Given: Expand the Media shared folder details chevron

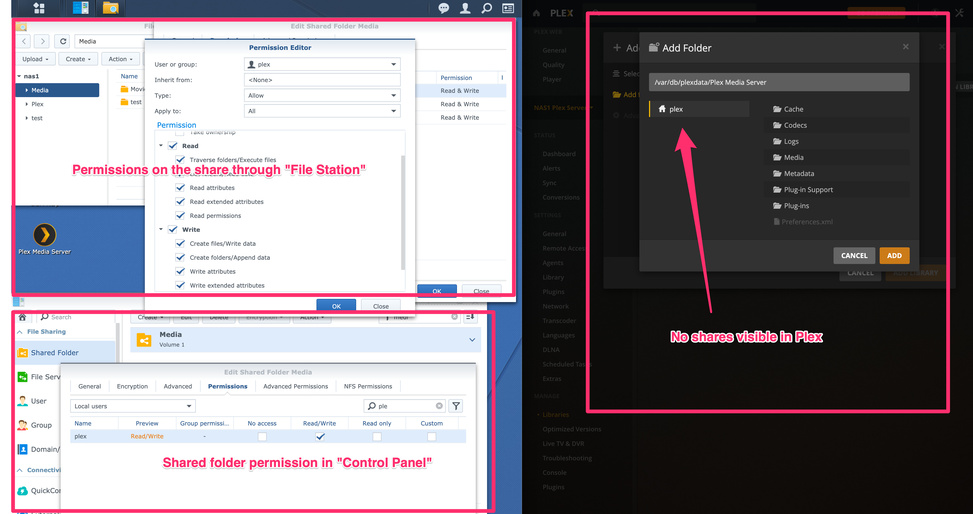Looking at the screenshot, I should pos(472,340).
